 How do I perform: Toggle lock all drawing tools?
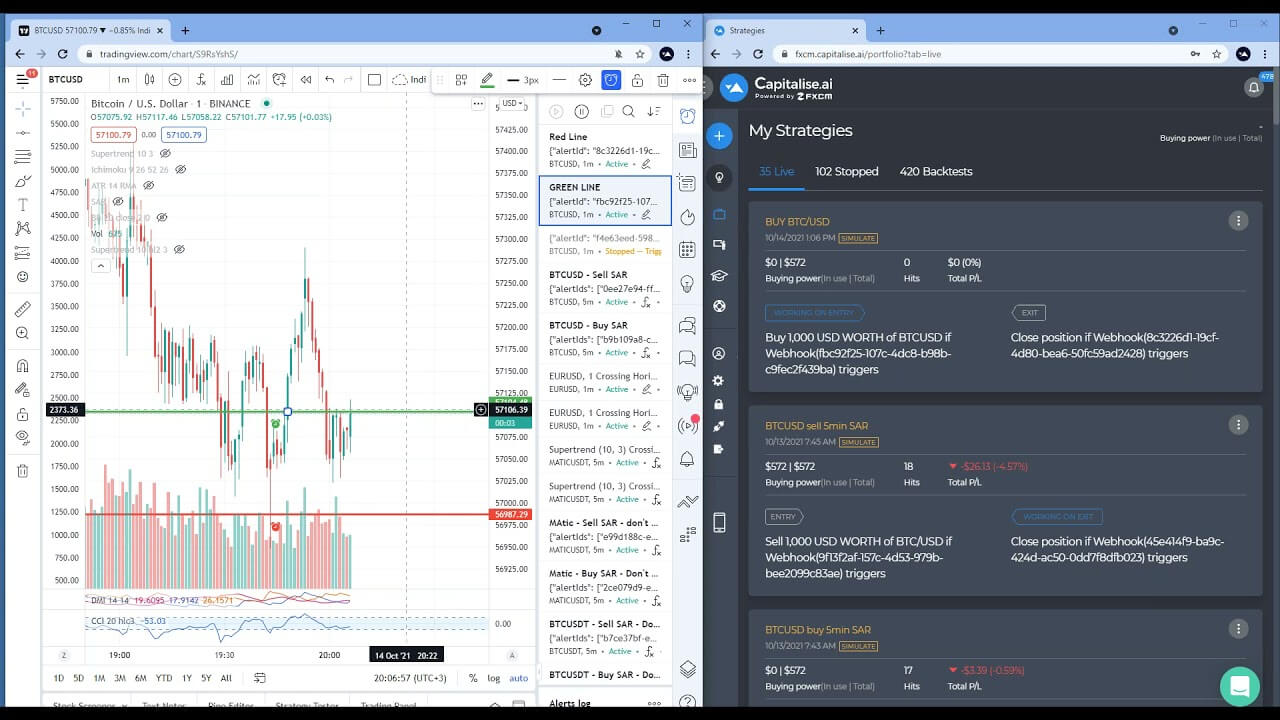coord(22,414)
